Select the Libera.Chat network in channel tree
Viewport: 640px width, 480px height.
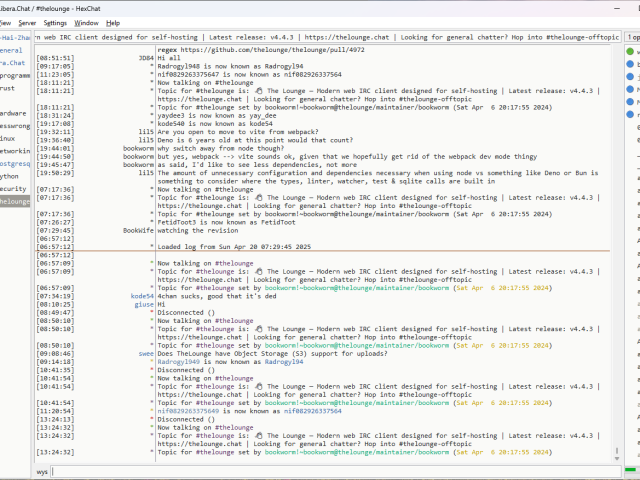coord(14,62)
